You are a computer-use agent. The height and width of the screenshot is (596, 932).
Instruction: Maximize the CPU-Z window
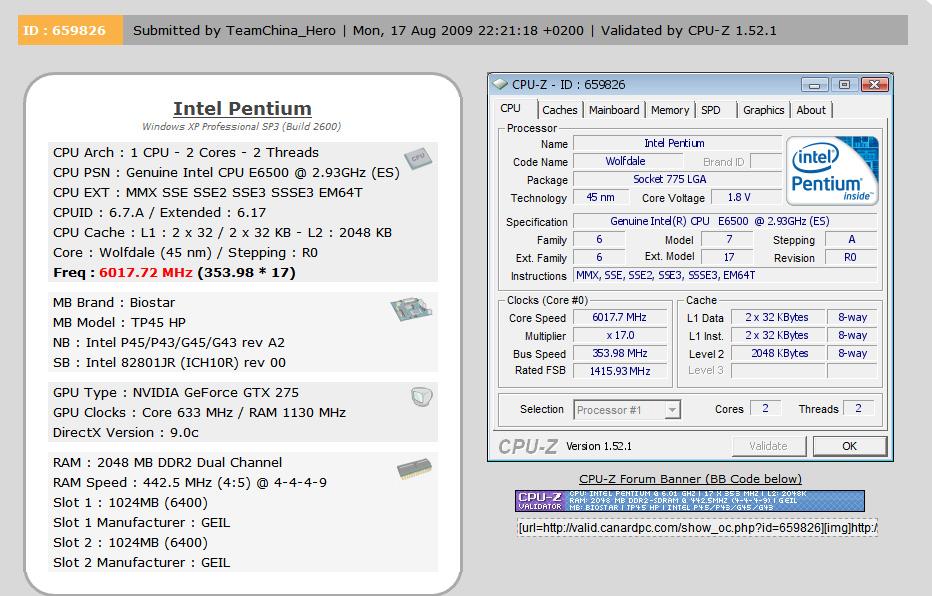pyautogui.click(x=844, y=85)
